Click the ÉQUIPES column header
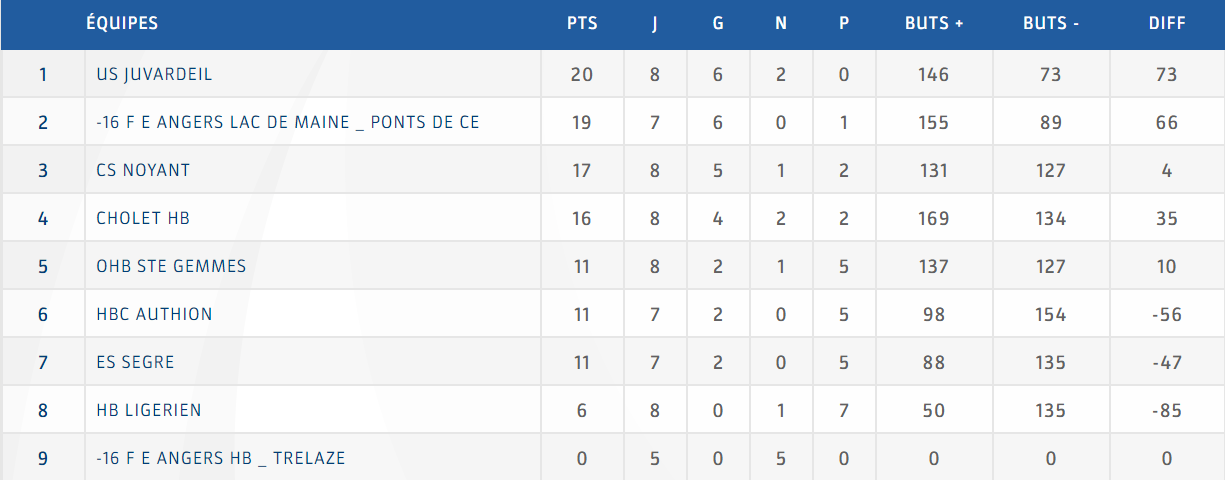Screen dimensions: 1225x480 122,23
